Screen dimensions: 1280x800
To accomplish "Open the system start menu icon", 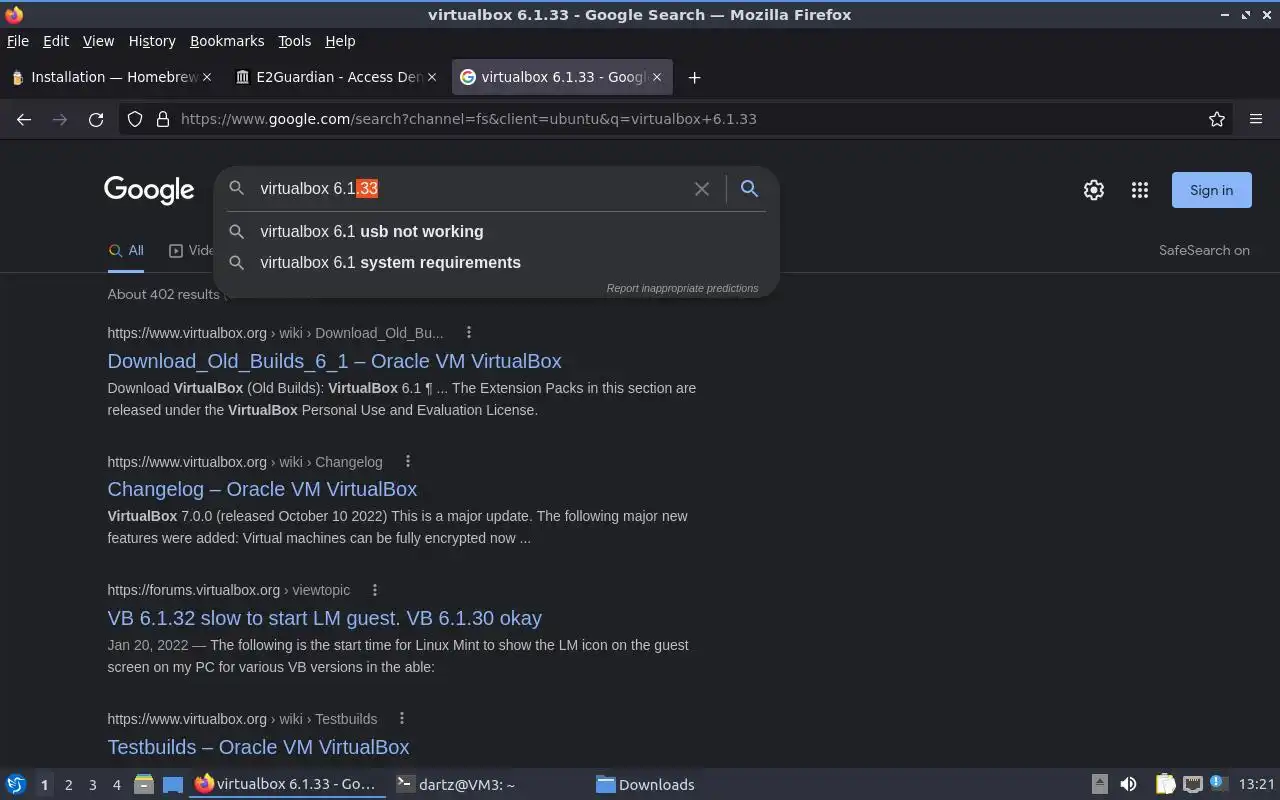I will [16, 784].
